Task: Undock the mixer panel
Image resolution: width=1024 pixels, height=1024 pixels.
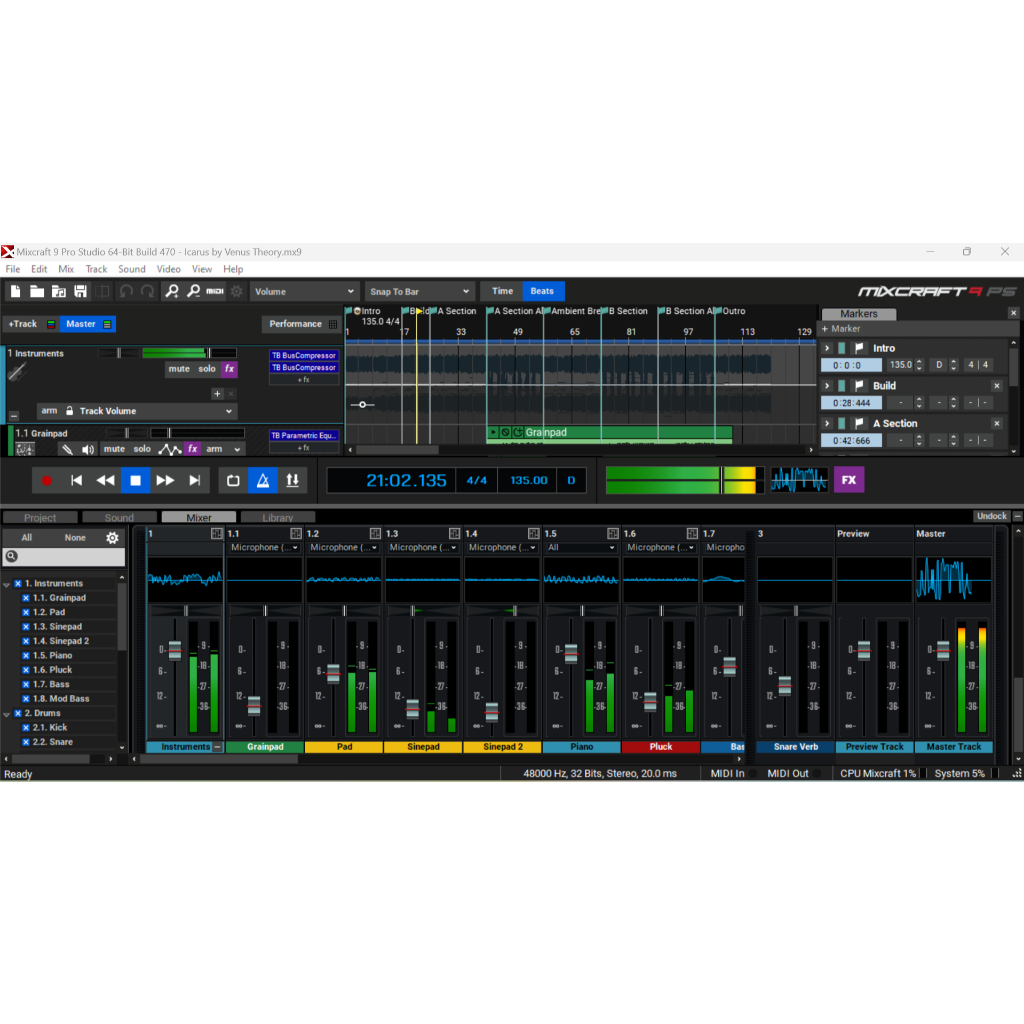Action: 991,516
